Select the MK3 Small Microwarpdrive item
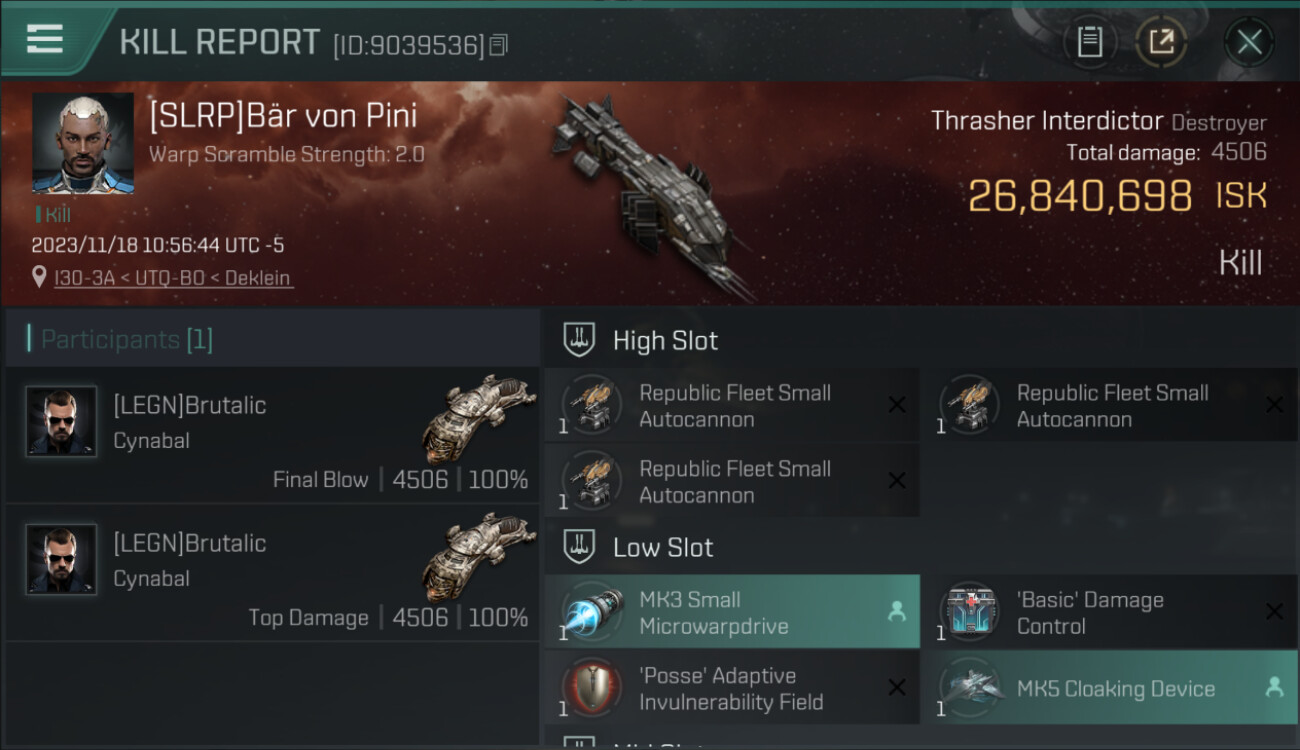Image resolution: width=1300 pixels, height=750 pixels. point(732,612)
